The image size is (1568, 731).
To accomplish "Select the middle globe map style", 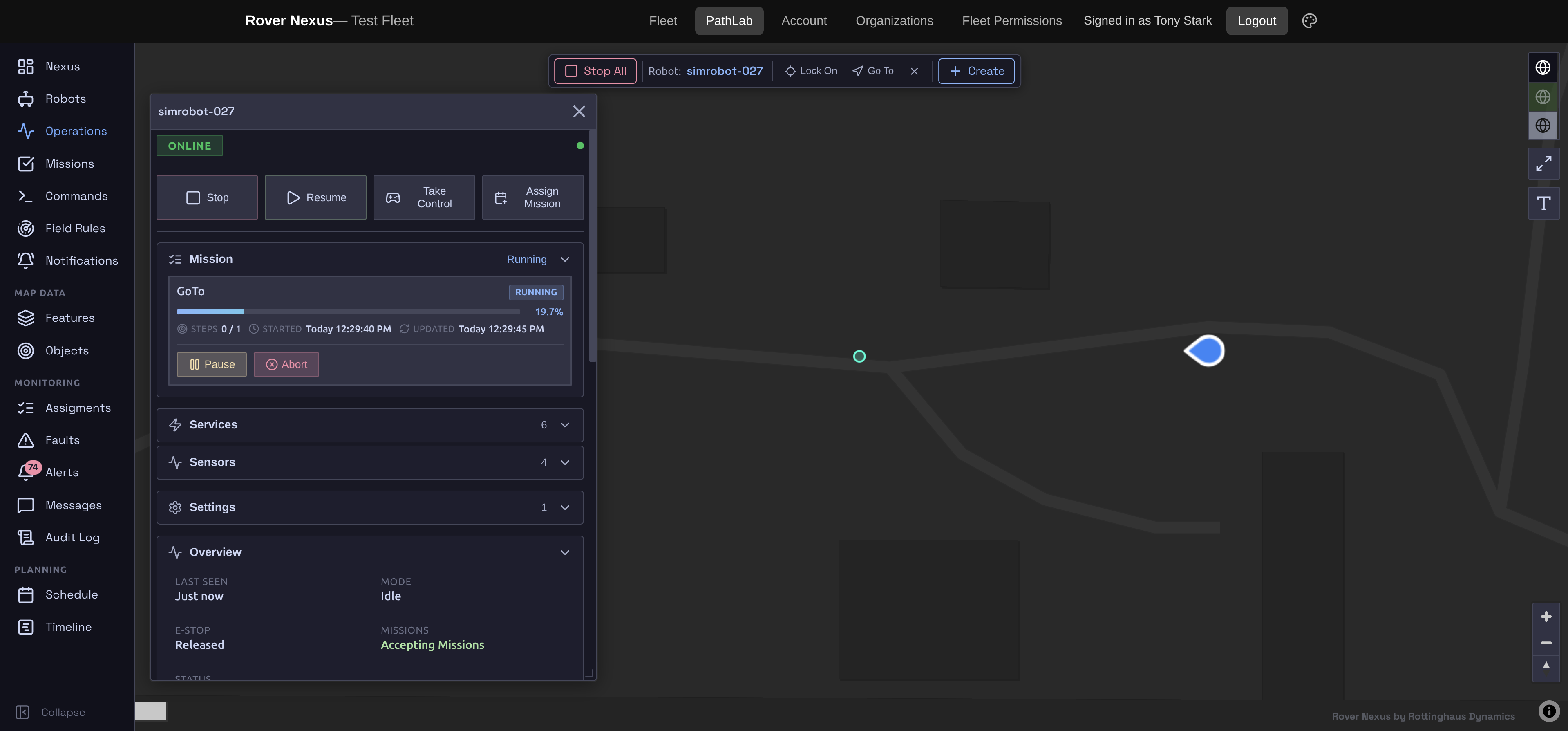I will [x=1542, y=96].
